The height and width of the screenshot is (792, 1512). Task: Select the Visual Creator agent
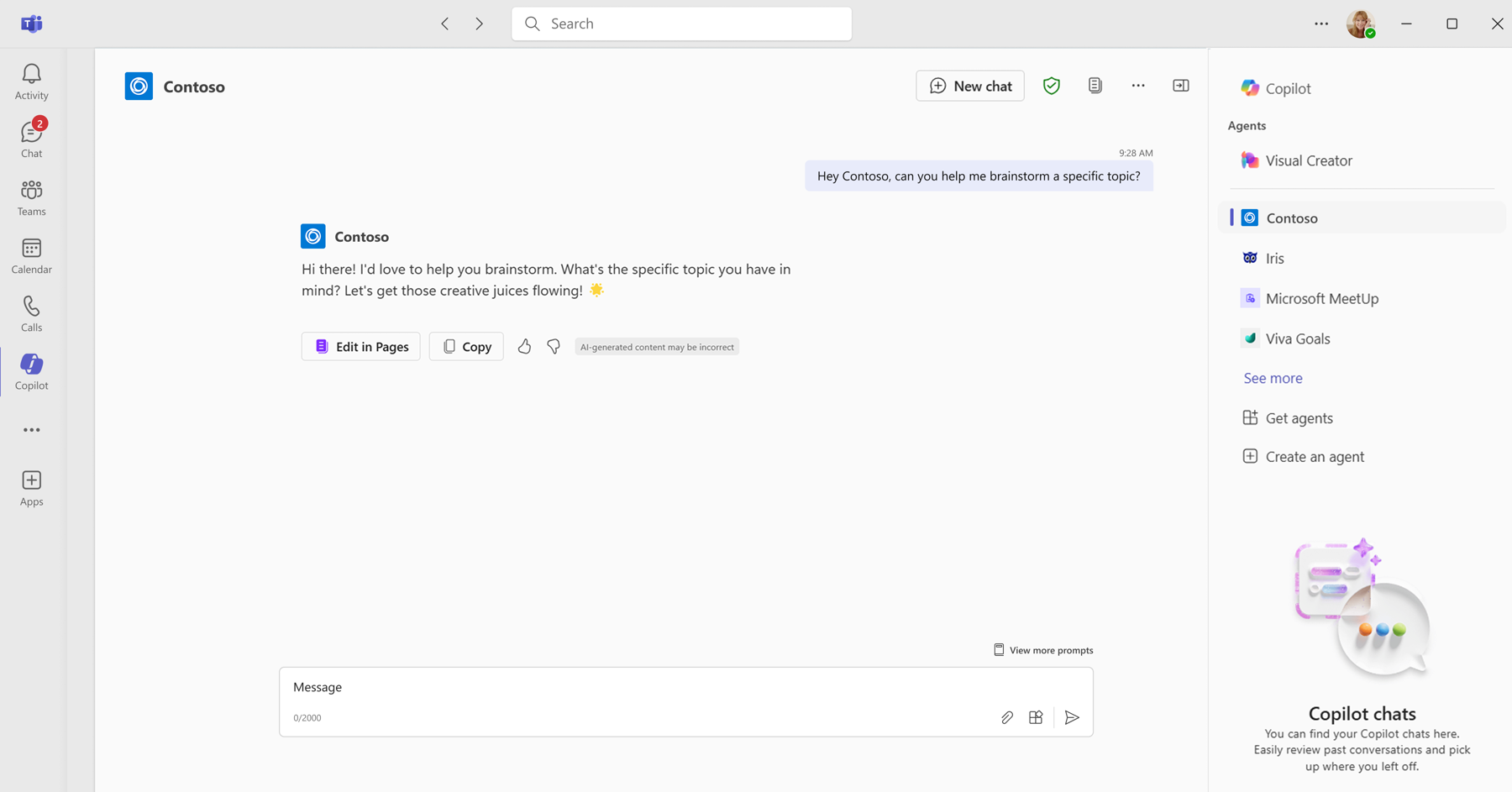1308,160
